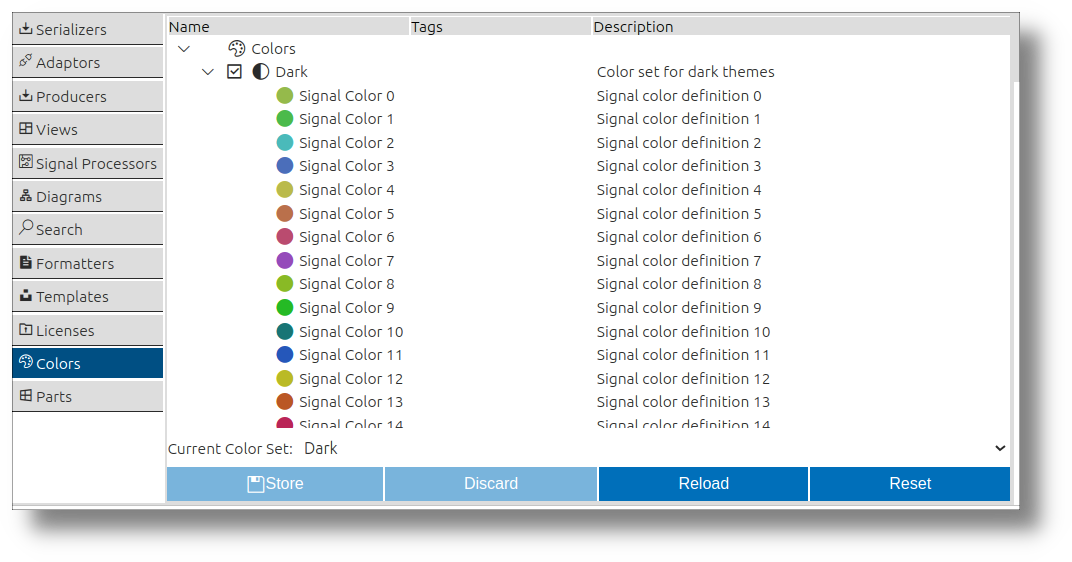
Task: Click the Signal Color 7 purple swatch
Action: tap(285, 261)
